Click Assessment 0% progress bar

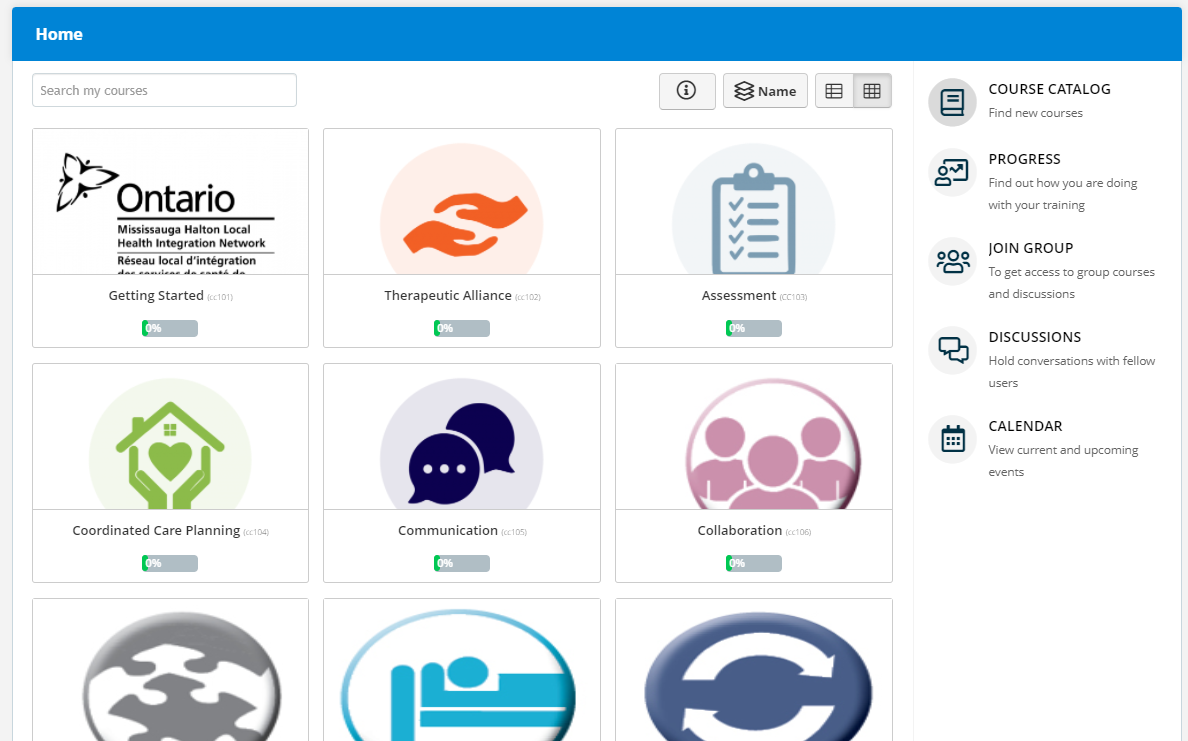(x=753, y=328)
